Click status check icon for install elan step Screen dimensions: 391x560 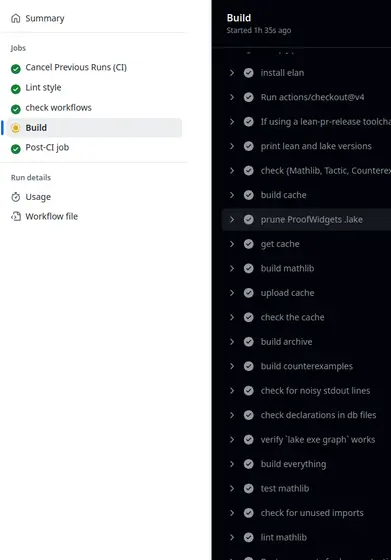point(249,73)
